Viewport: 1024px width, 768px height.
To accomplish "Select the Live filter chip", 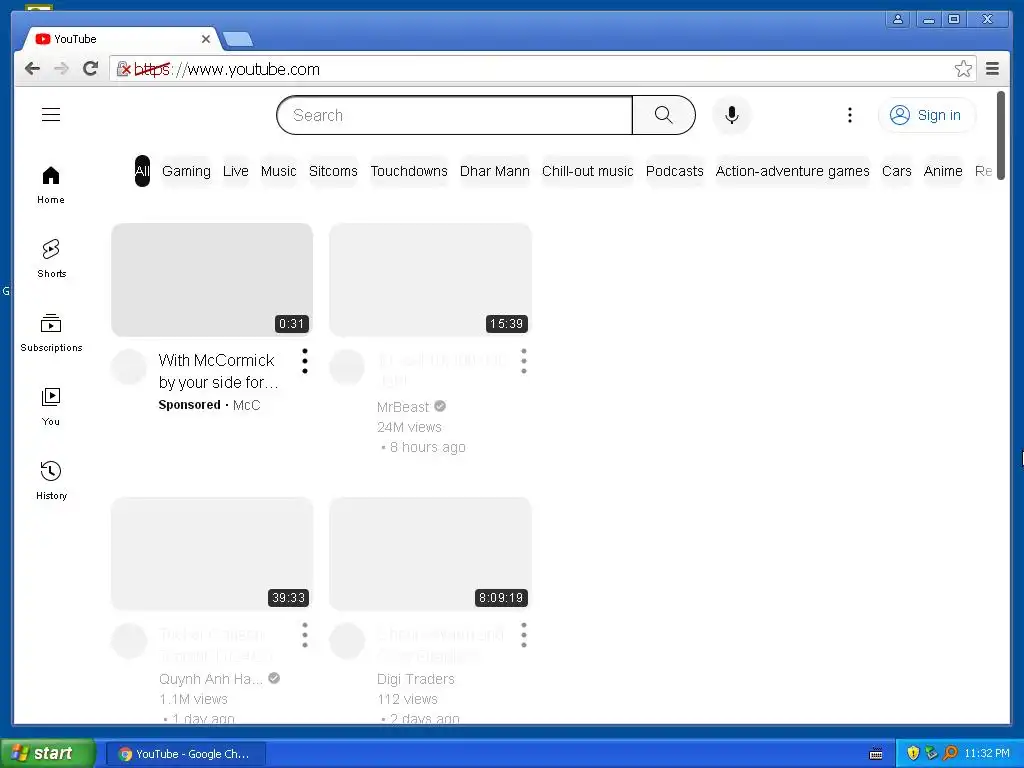I will 235,171.
